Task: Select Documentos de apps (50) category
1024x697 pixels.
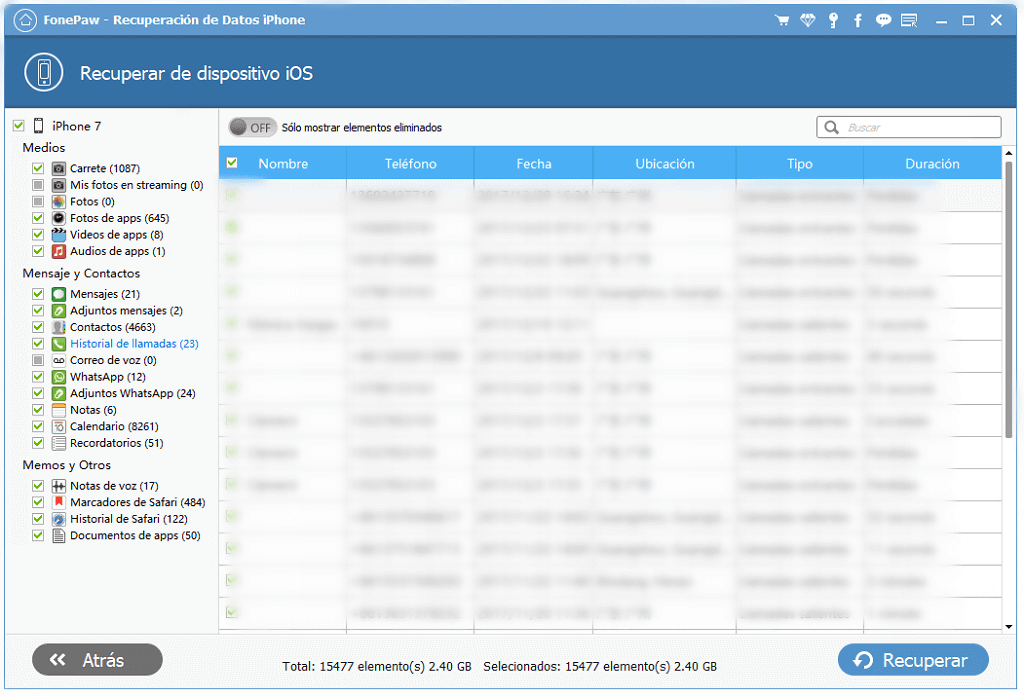Action: pos(135,536)
